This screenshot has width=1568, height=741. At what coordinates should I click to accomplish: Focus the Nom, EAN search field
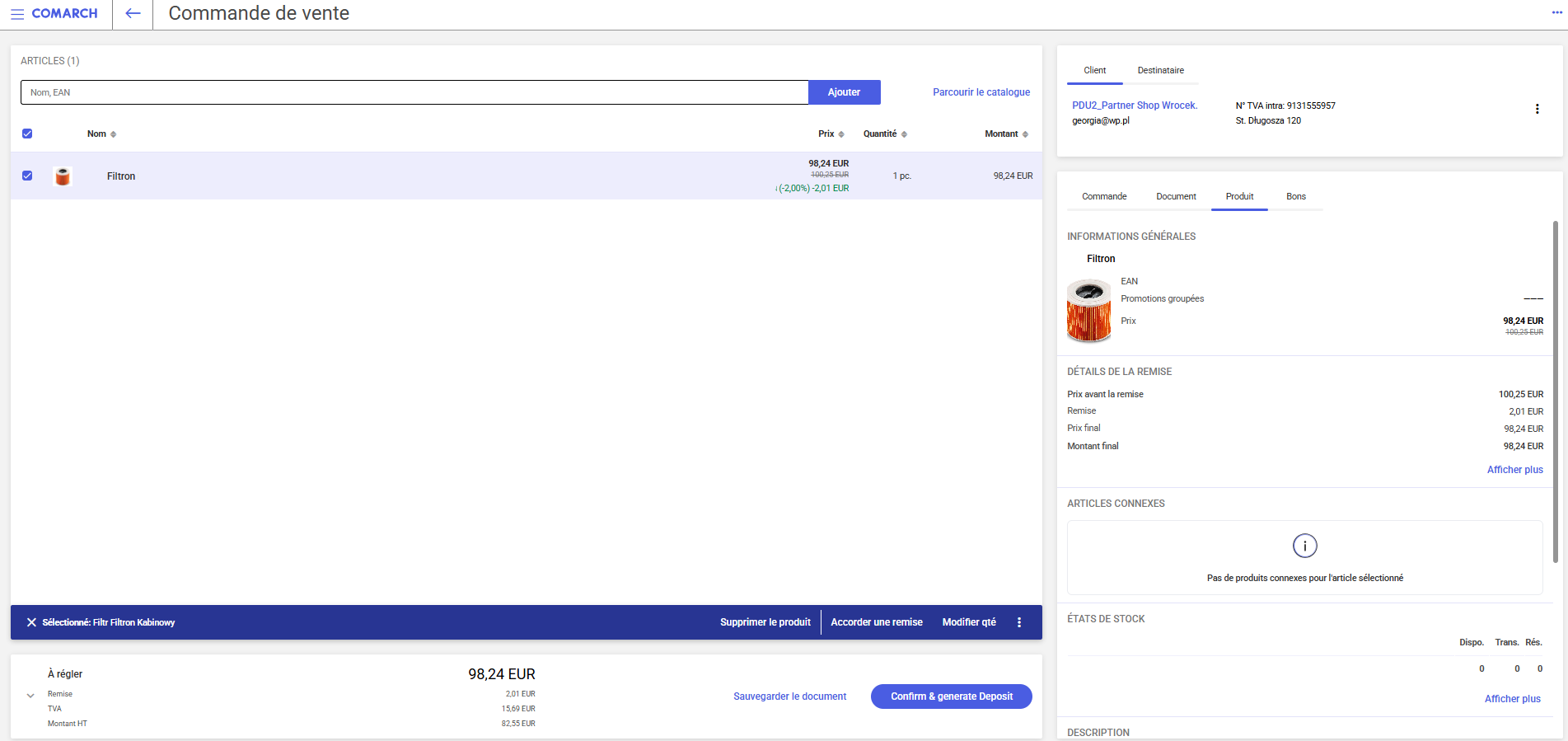(x=414, y=92)
